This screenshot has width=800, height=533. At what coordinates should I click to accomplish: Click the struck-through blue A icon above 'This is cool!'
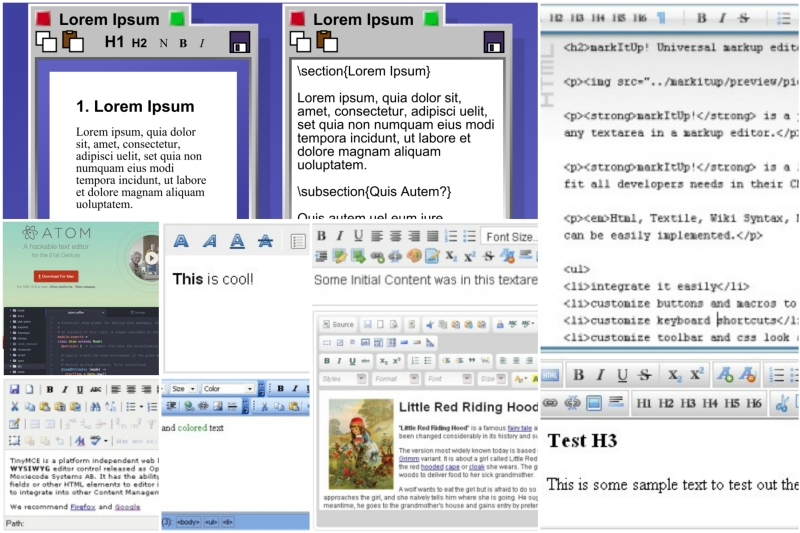(265, 241)
